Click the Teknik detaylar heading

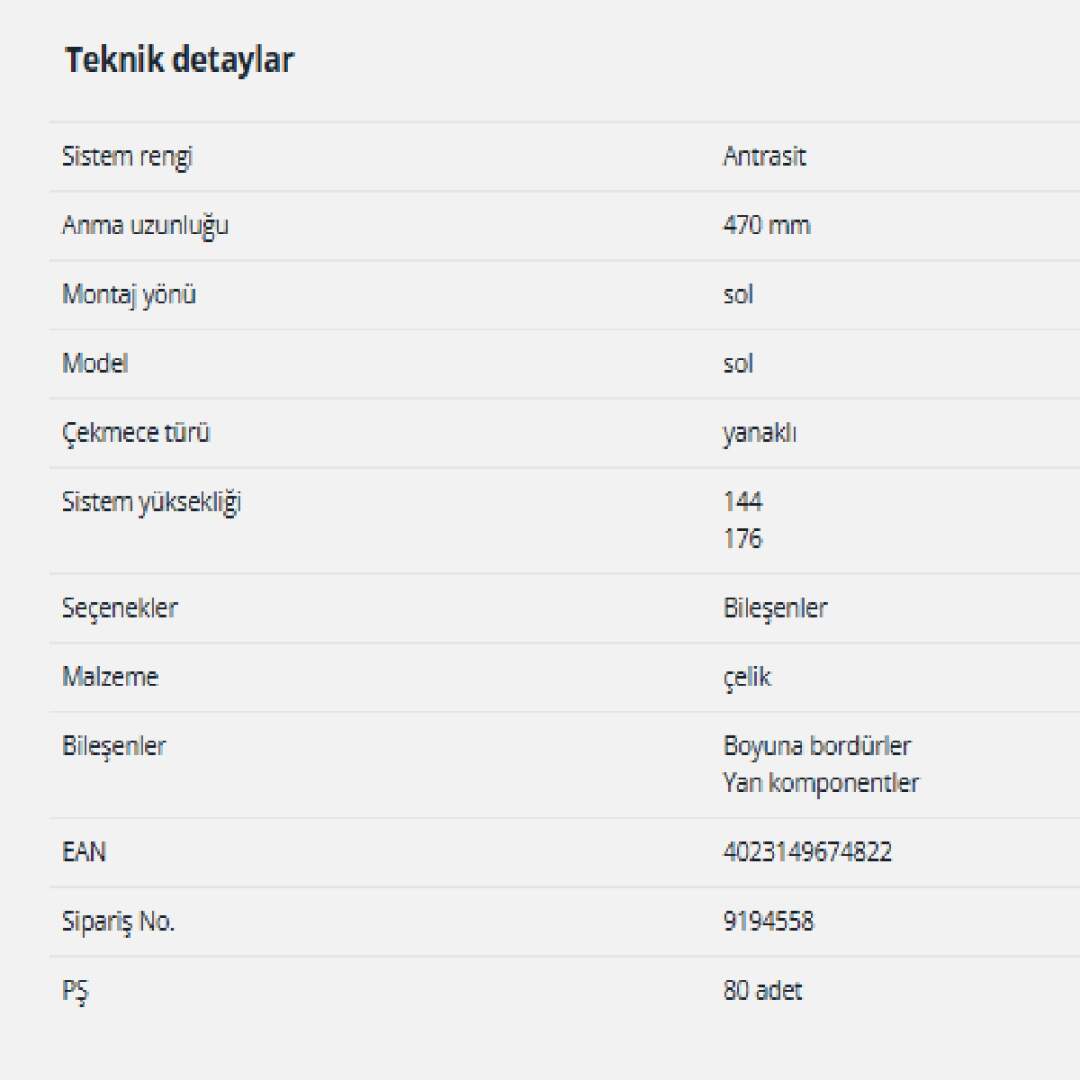click(180, 61)
